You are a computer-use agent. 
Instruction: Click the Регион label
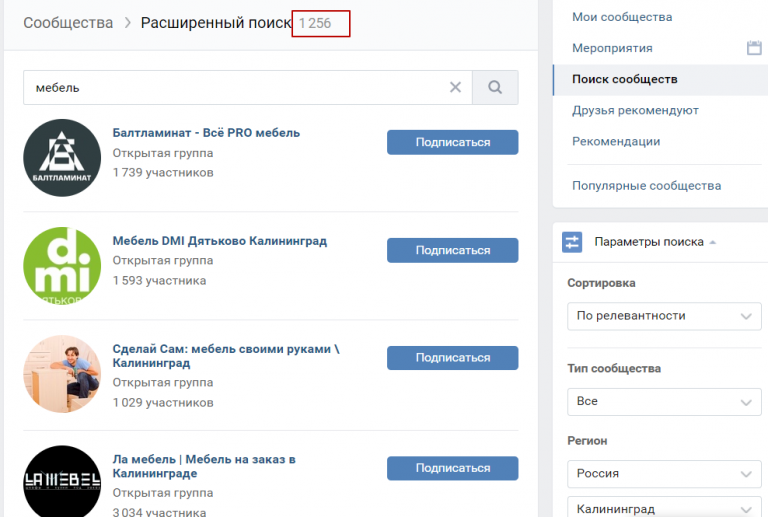coord(587,441)
